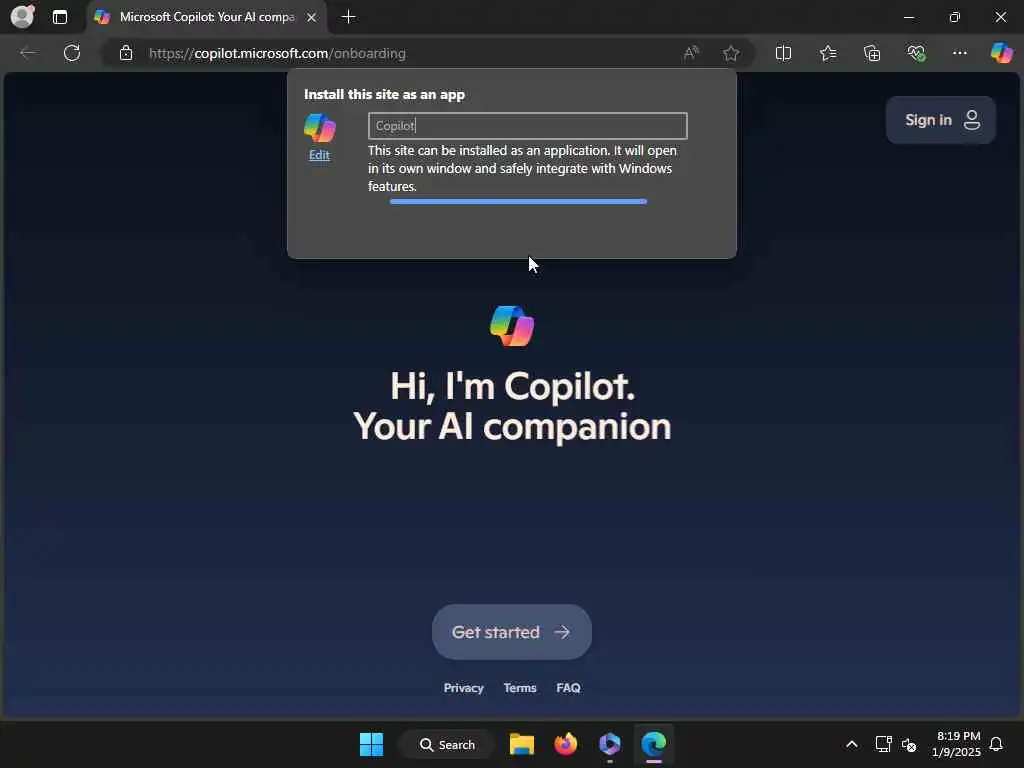Show hidden system tray icons
Image resolution: width=1024 pixels, height=768 pixels.
click(852, 744)
